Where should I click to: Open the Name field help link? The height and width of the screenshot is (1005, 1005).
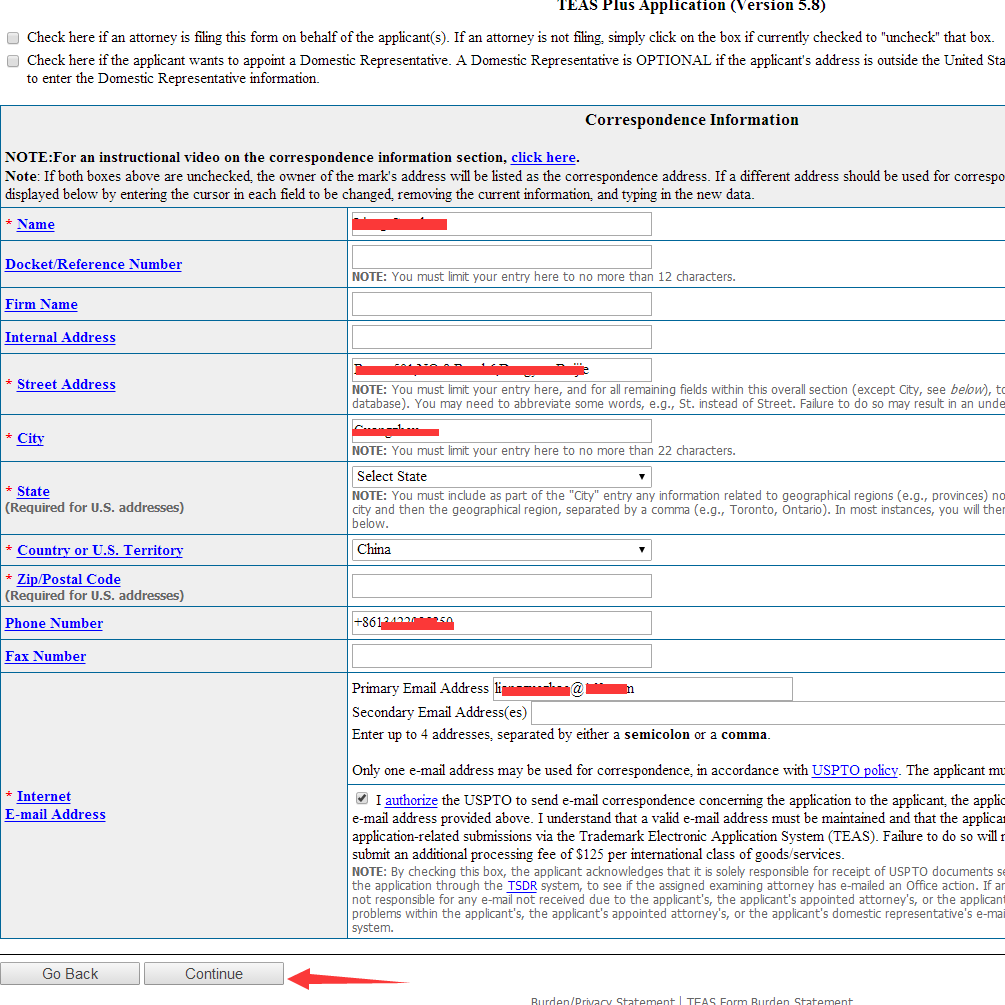[x=36, y=224]
